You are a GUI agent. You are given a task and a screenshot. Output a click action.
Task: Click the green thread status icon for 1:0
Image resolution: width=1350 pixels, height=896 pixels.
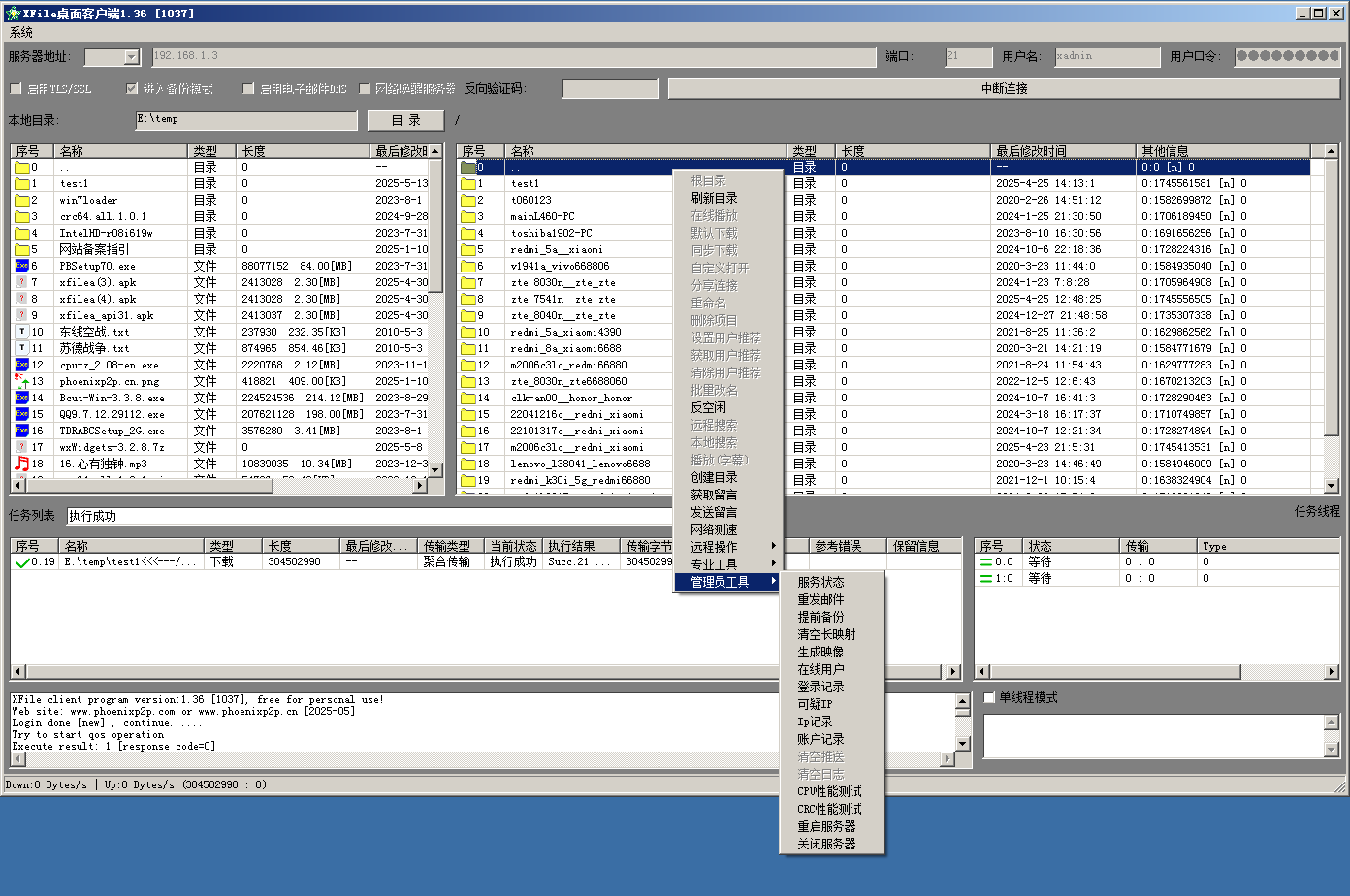(x=985, y=579)
